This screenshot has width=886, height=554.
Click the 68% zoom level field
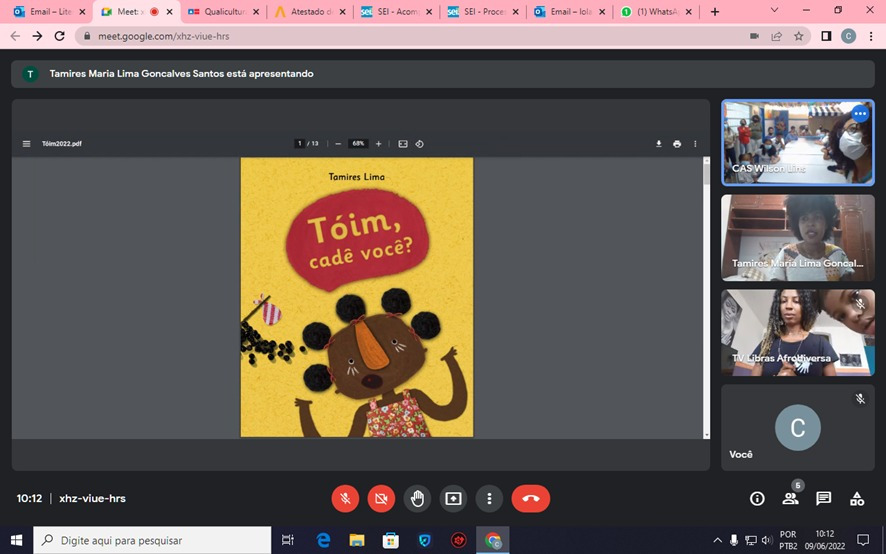click(x=358, y=144)
